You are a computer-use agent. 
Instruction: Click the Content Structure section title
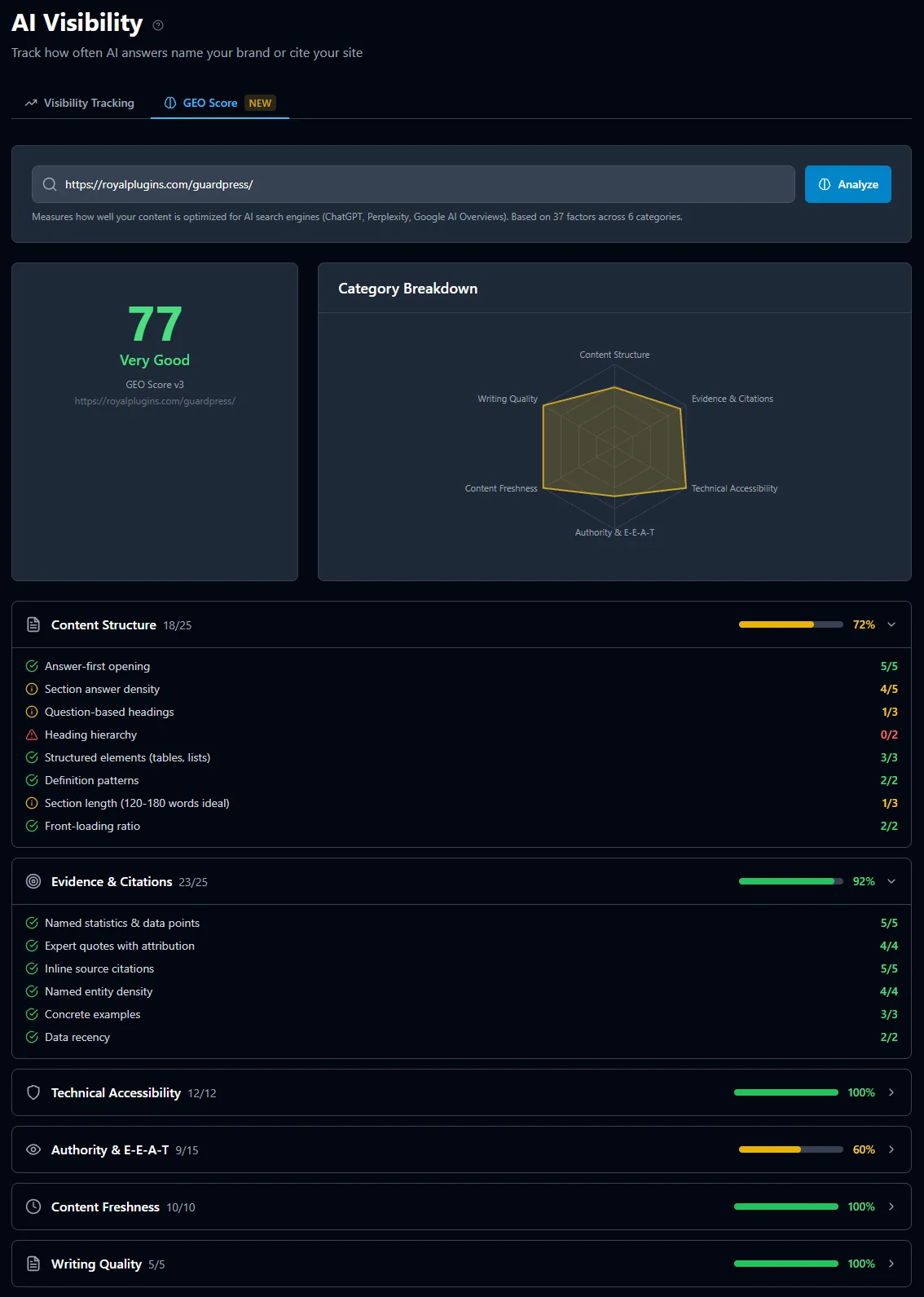click(x=103, y=624)
